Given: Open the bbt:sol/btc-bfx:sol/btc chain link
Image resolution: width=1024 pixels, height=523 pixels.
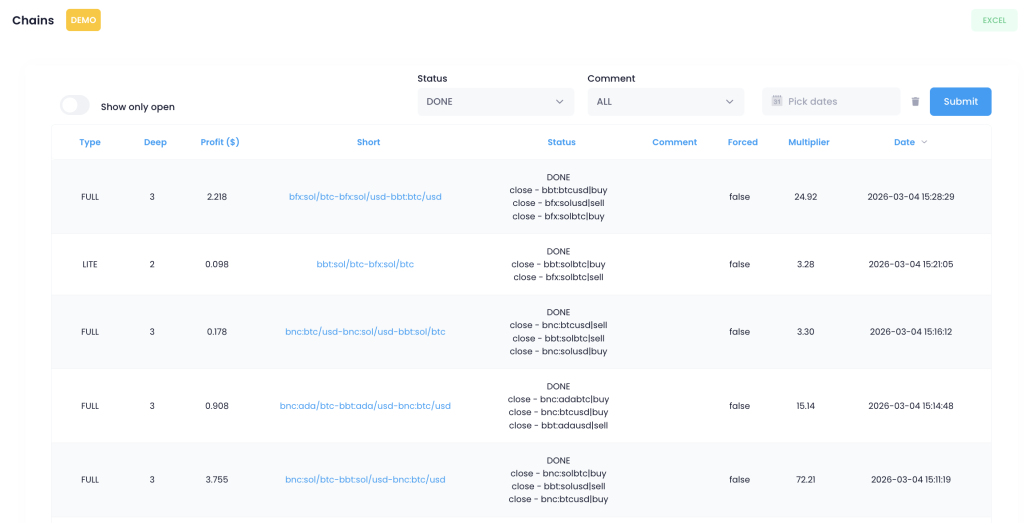Looking at the screenshot, I should tap(365, 264).
